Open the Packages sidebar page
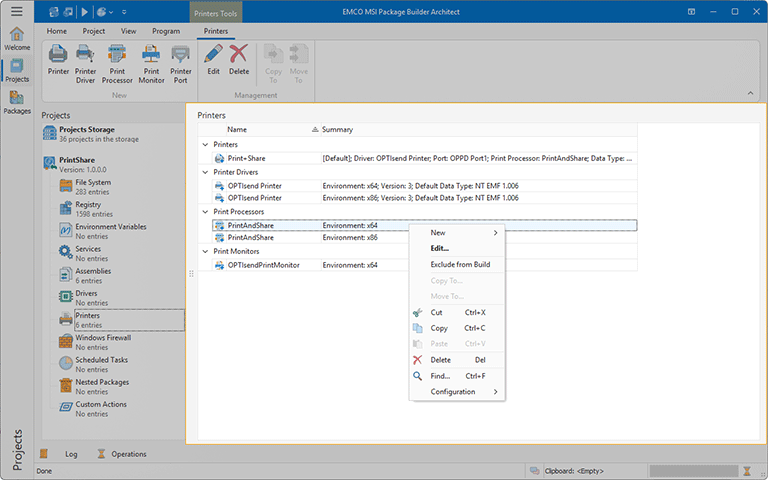The image size is (768, 480). click(17, 102)
